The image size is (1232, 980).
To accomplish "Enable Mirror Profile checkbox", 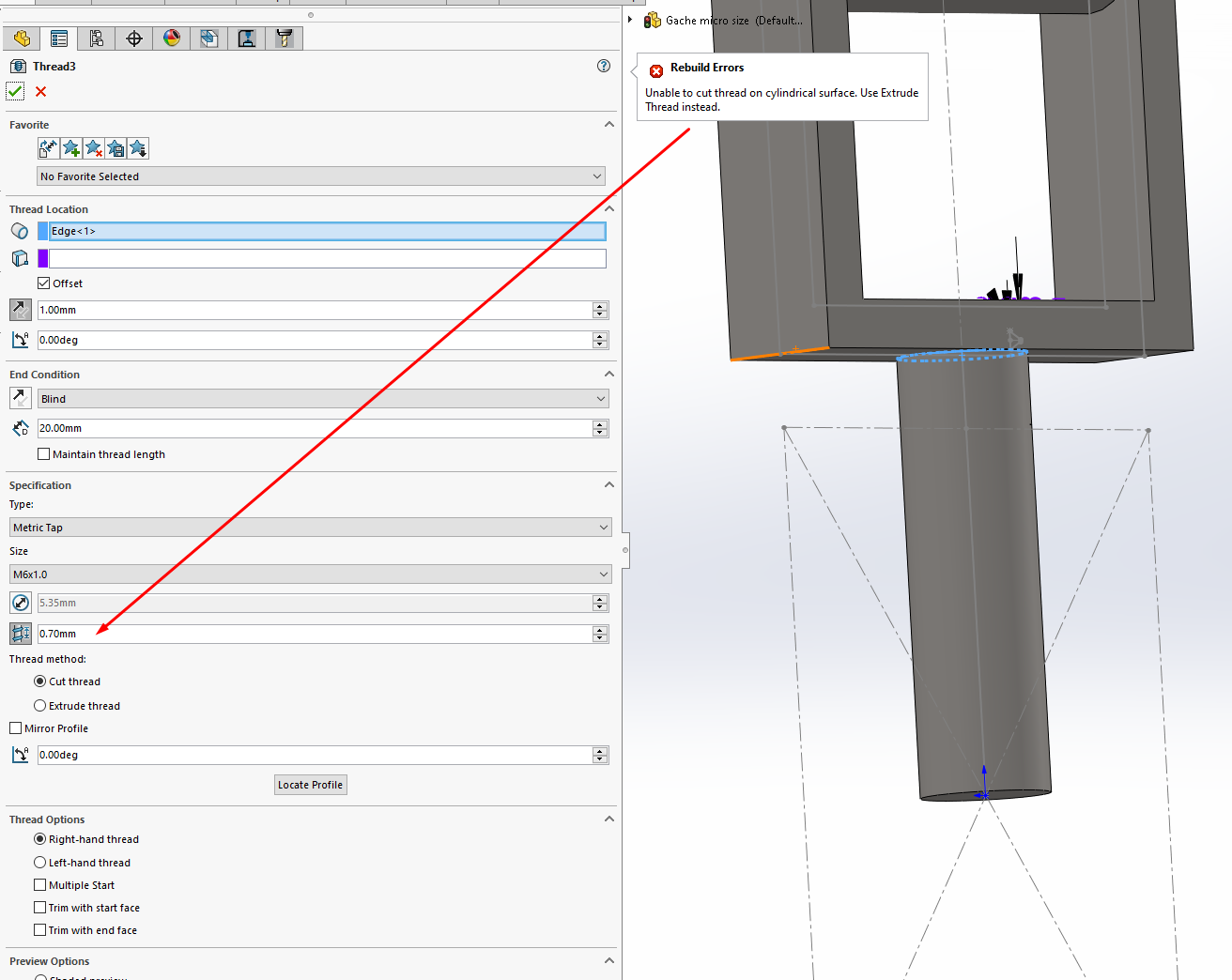I will point(15,728).
